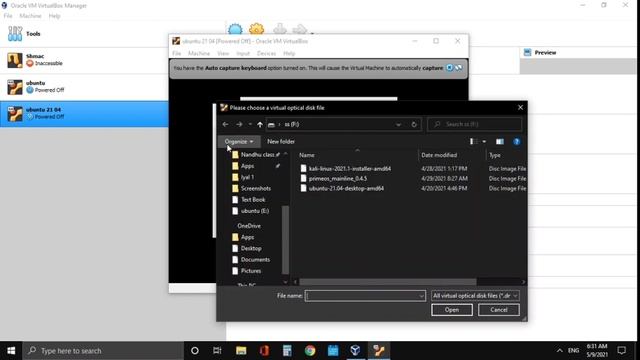Click the Open button
Viewport: 640px width, 360px height.
click(452, 310)
